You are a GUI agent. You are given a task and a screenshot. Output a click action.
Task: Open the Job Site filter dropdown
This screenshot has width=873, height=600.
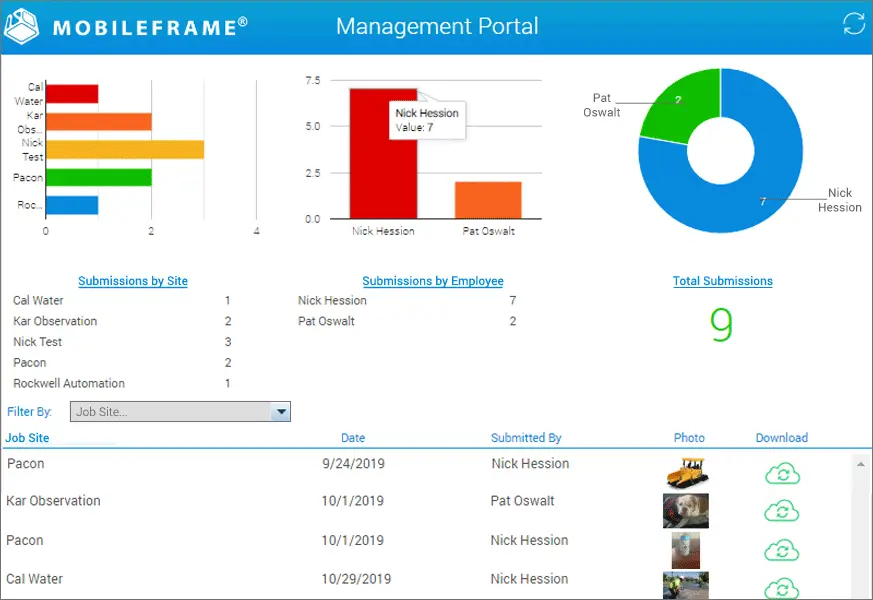pos(180,412)
